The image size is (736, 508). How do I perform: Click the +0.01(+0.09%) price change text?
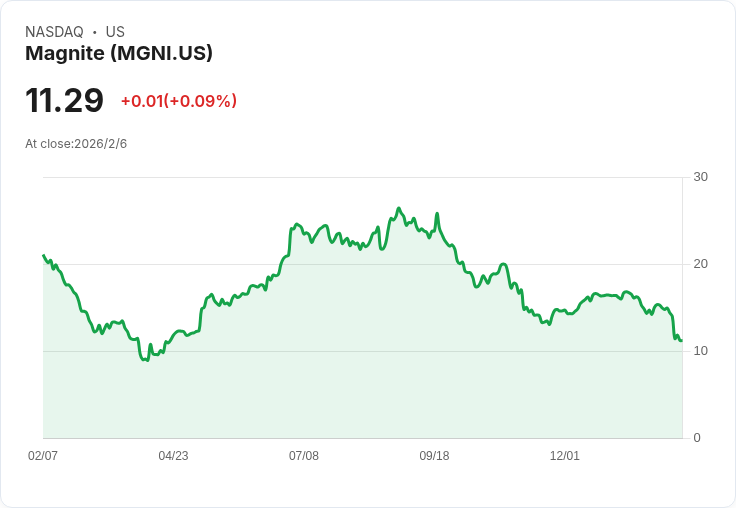coord(179,101)
